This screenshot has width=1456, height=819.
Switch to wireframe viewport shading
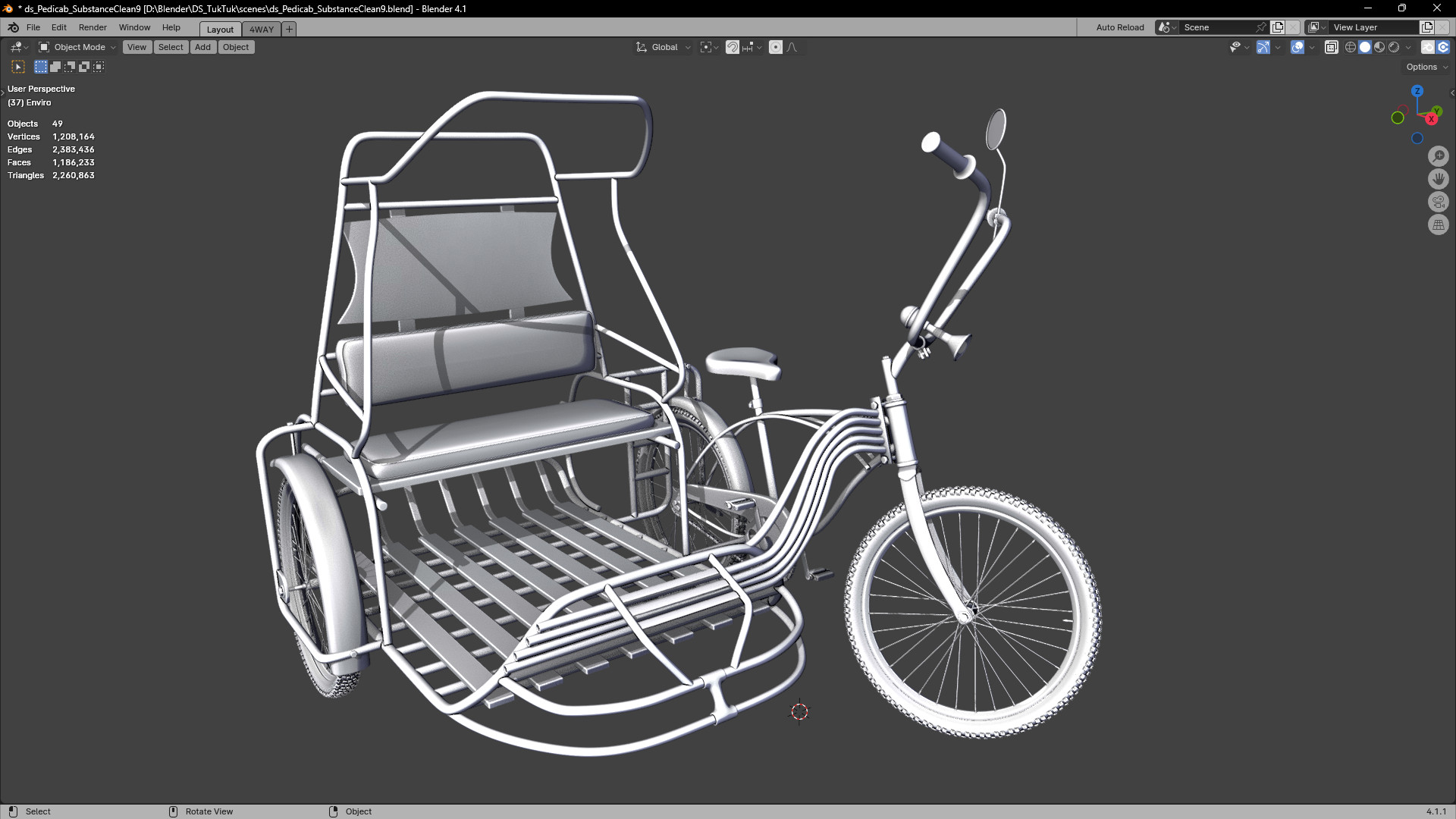[x=1351, y=47]
